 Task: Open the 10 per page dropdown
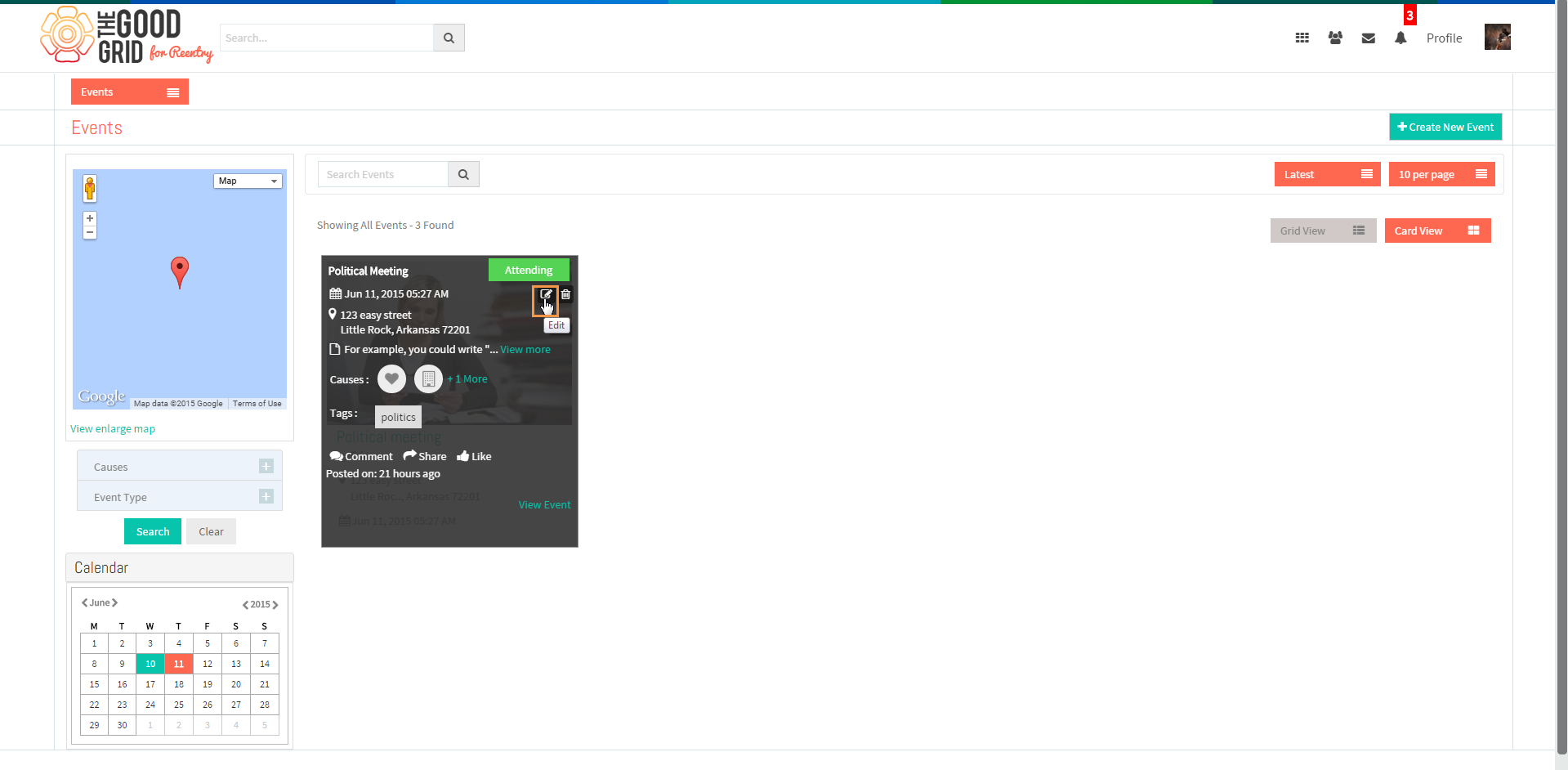point(1442,174)
